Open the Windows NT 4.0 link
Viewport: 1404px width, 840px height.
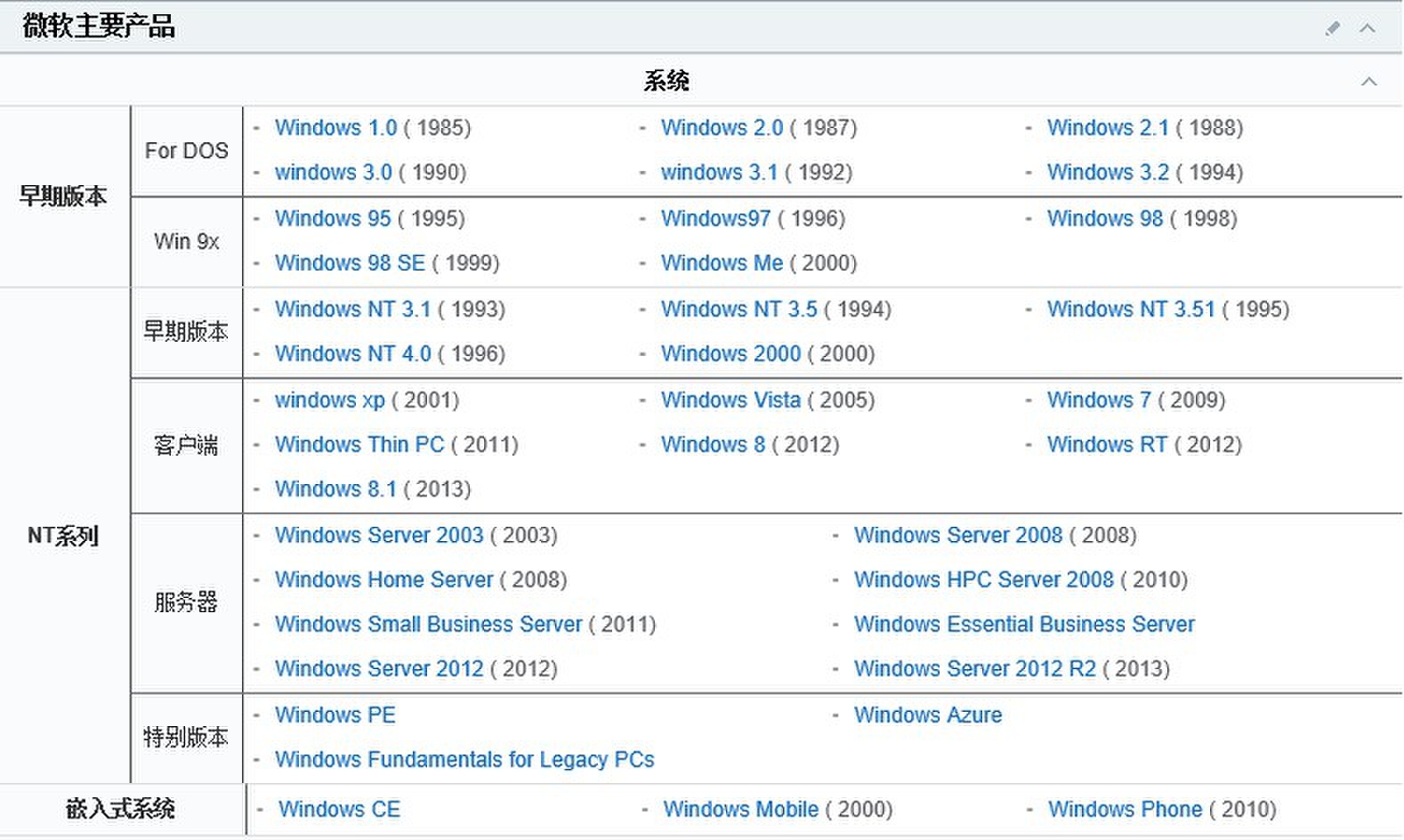[x=352, y=353]
